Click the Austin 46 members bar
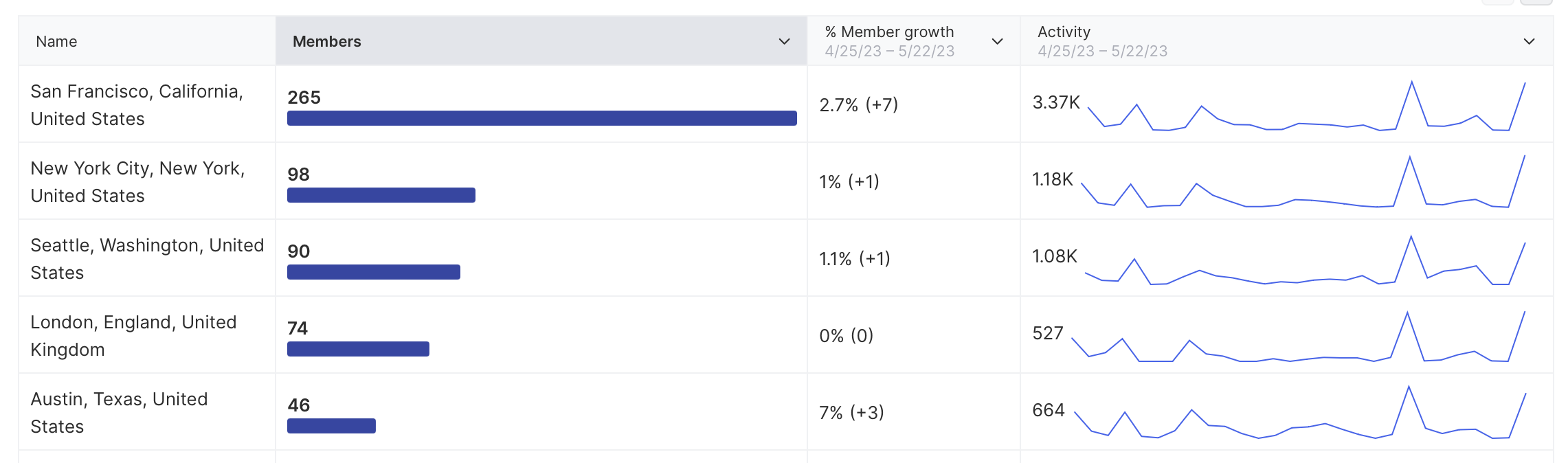Viewport: 1568px width, 463px height. point(331,426)
